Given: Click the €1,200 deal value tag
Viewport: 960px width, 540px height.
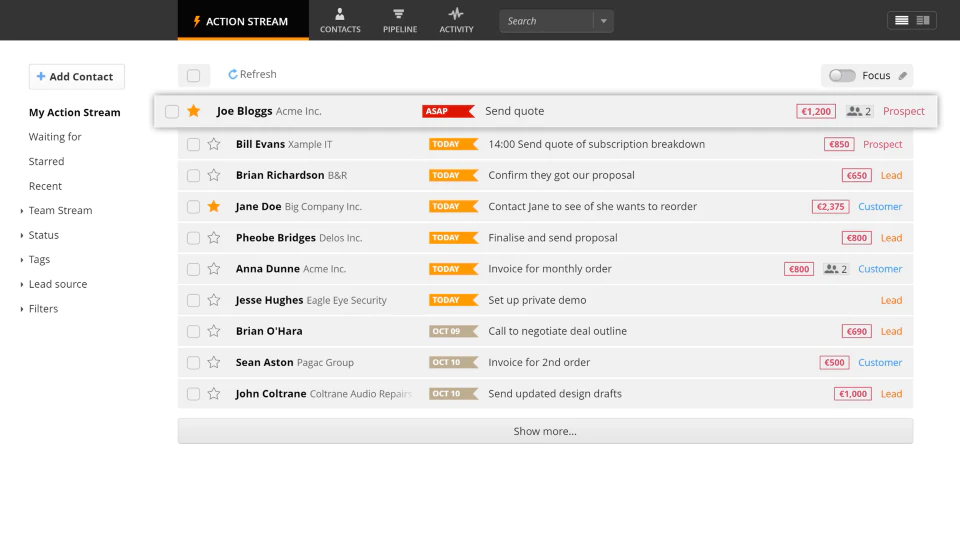Looking at the screenshot, I should pos(816,111).
